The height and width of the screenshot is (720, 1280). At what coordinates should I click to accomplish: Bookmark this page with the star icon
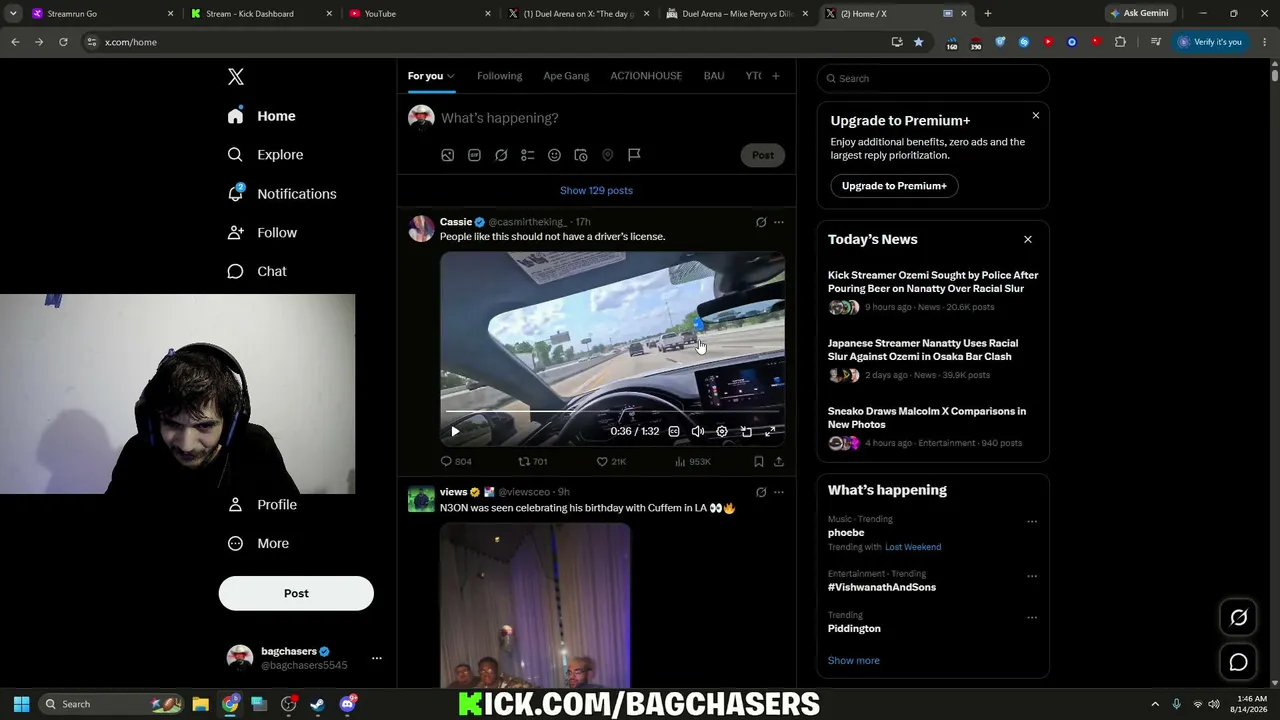tap(918, 42)
